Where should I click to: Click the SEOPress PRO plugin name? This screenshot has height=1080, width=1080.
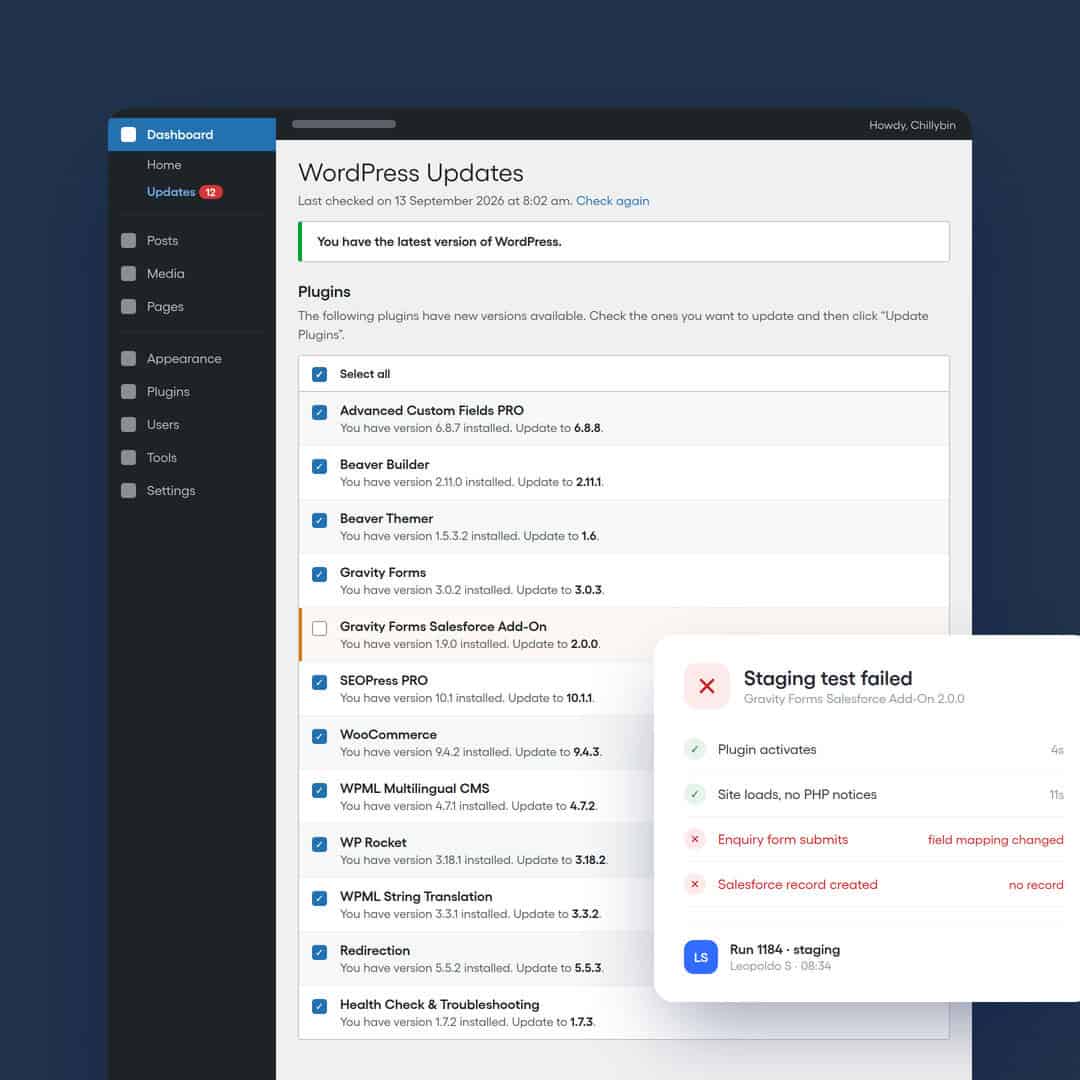click(x=384, y=680)
